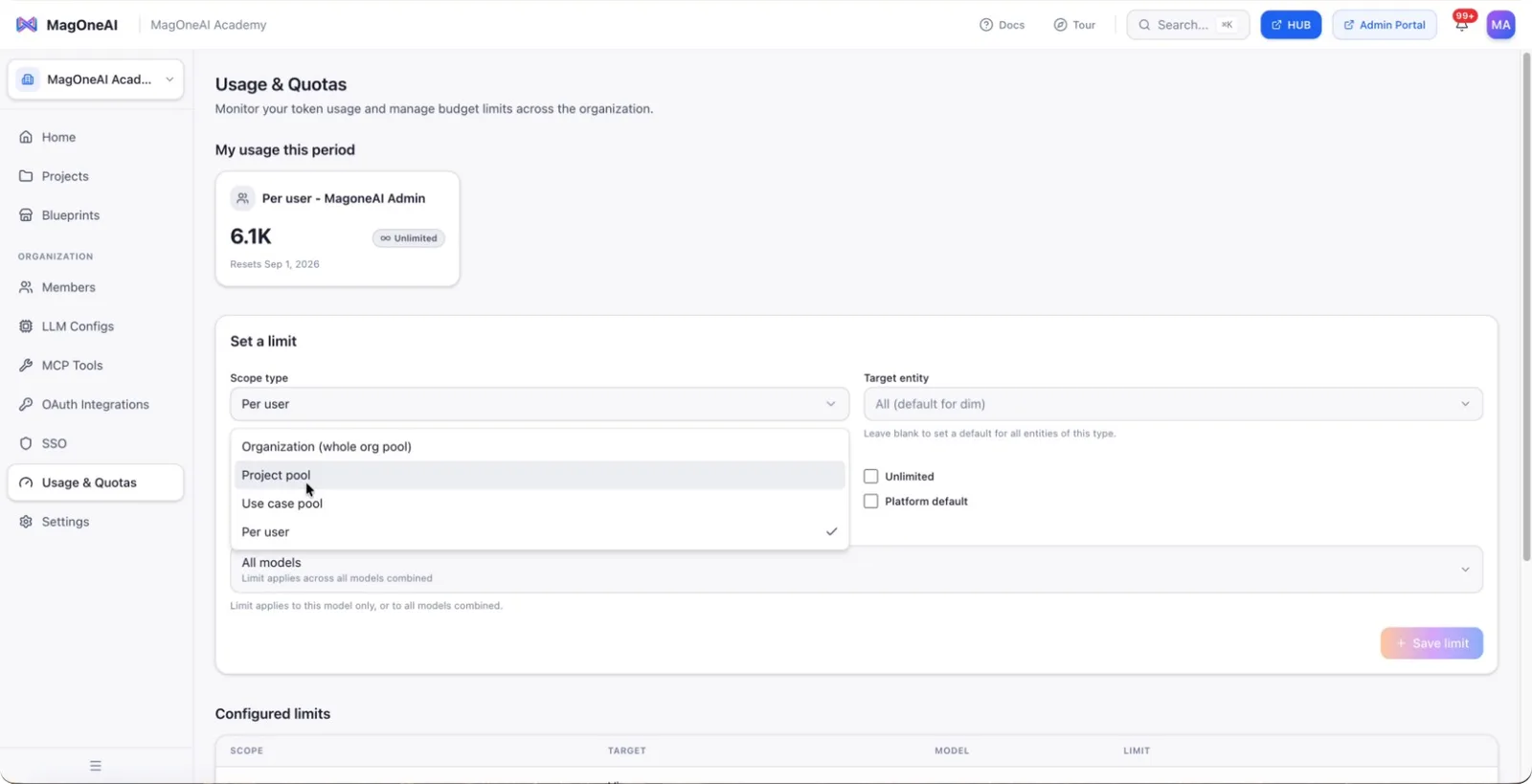This screenshot has height=784, width=1532.
Task: Click the page vertical scrollbar
Action: click(x=1526, y=306)
